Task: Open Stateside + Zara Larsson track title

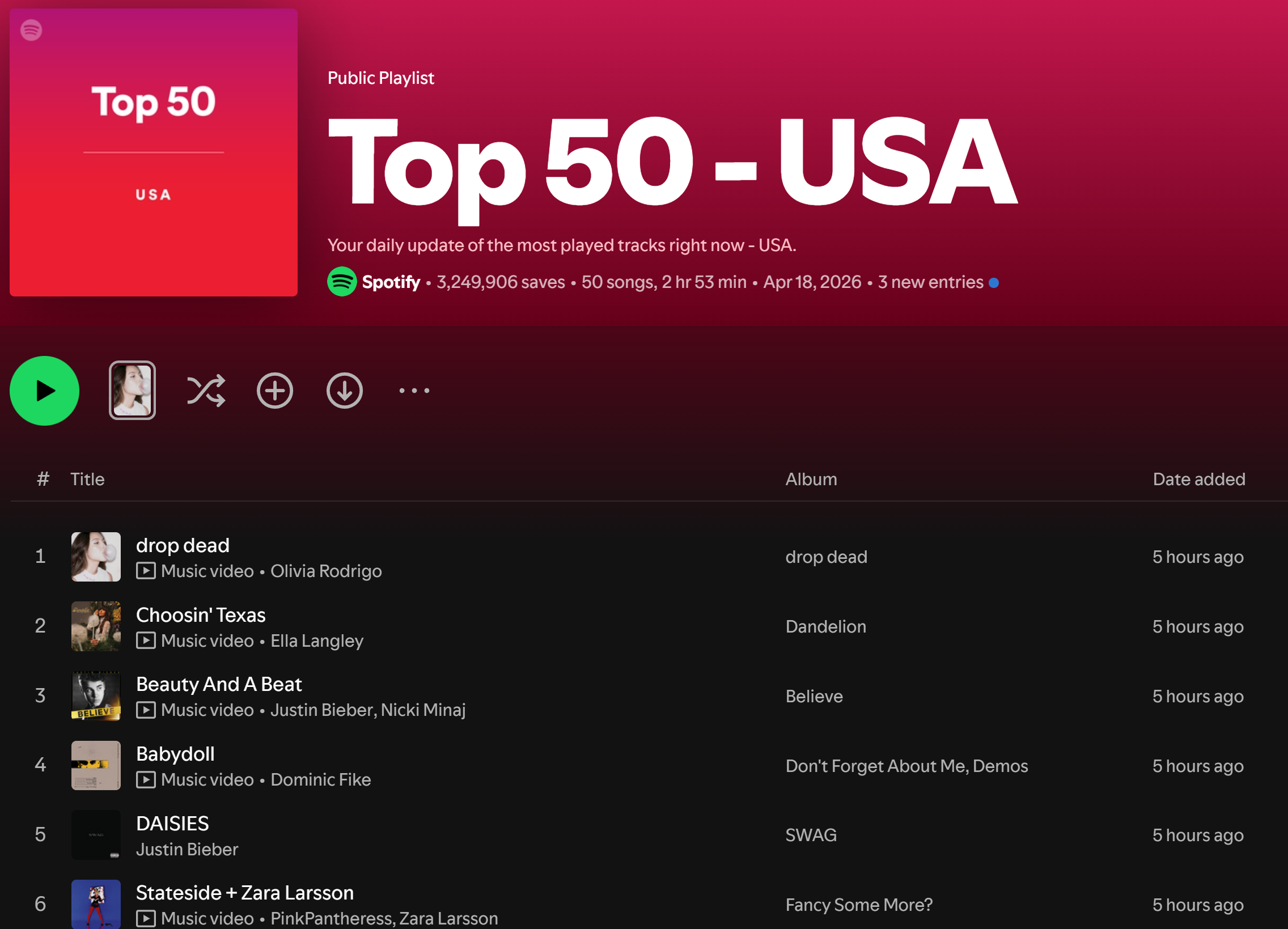Action: tap(245, 893)
